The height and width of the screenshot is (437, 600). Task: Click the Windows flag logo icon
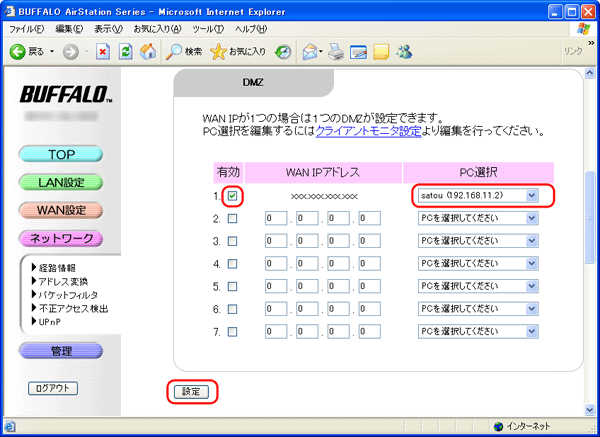point(584,29)
